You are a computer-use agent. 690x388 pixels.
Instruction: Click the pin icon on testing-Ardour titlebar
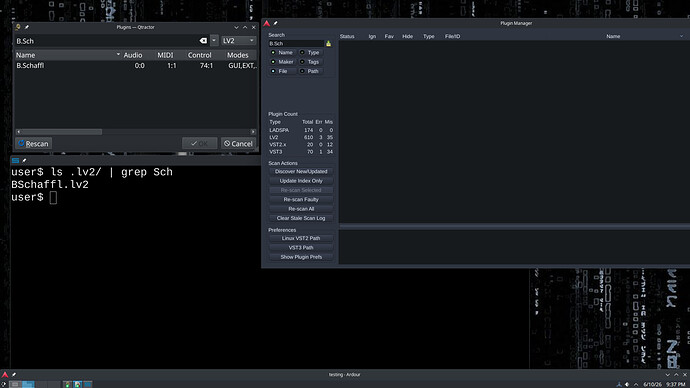[14, 375]
